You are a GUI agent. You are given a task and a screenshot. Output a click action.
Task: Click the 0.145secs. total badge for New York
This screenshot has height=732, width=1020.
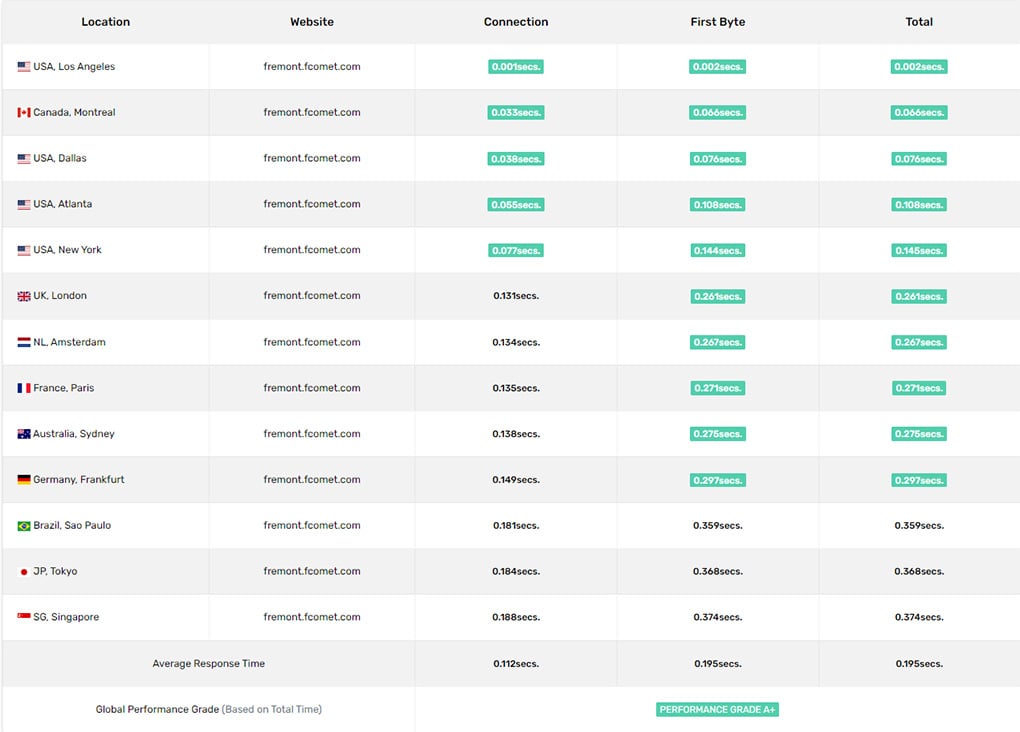919,250
